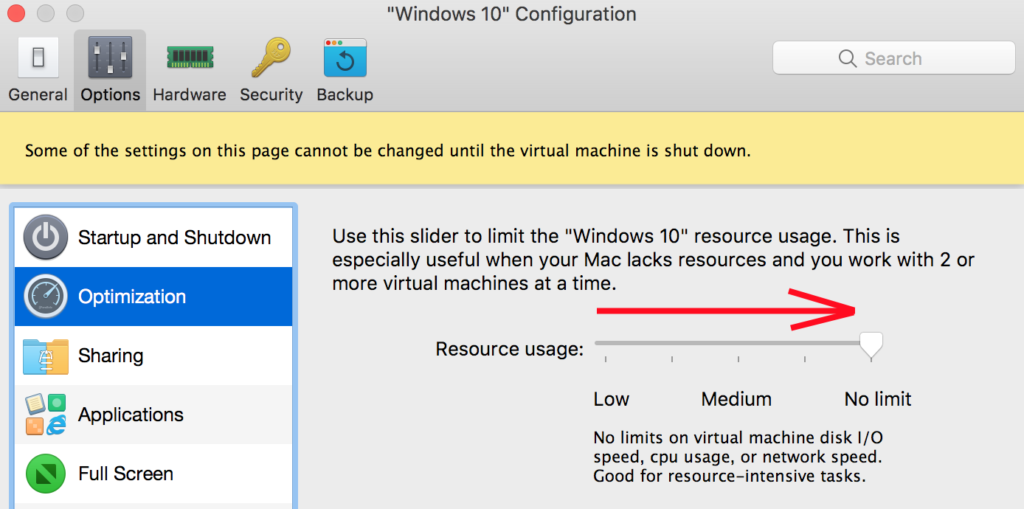Viewport: 1024px width, 509px height.
Task: Switch to the Hardware tab label
Action: pyautogui.click(x=189, y=95)
